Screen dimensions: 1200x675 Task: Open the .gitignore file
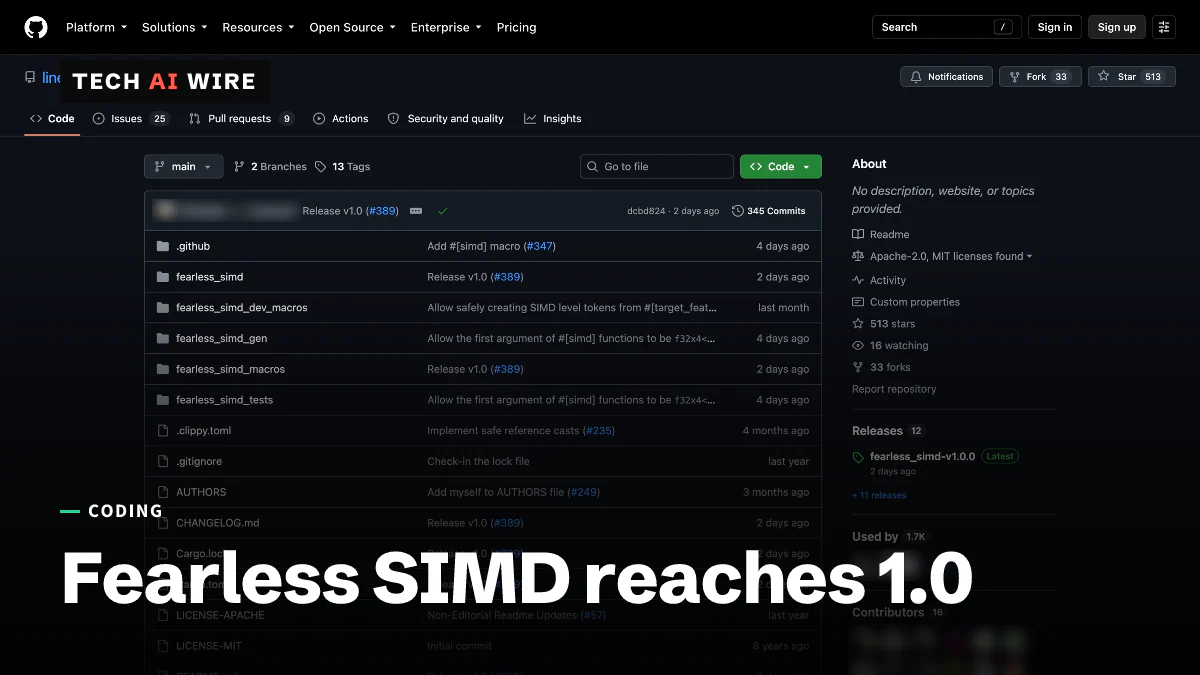point(199,461)
